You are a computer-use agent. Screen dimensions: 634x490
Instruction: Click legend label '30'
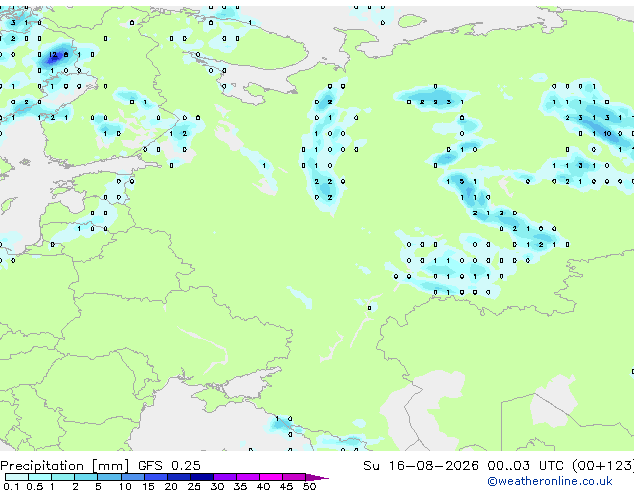tap(217, 486)
